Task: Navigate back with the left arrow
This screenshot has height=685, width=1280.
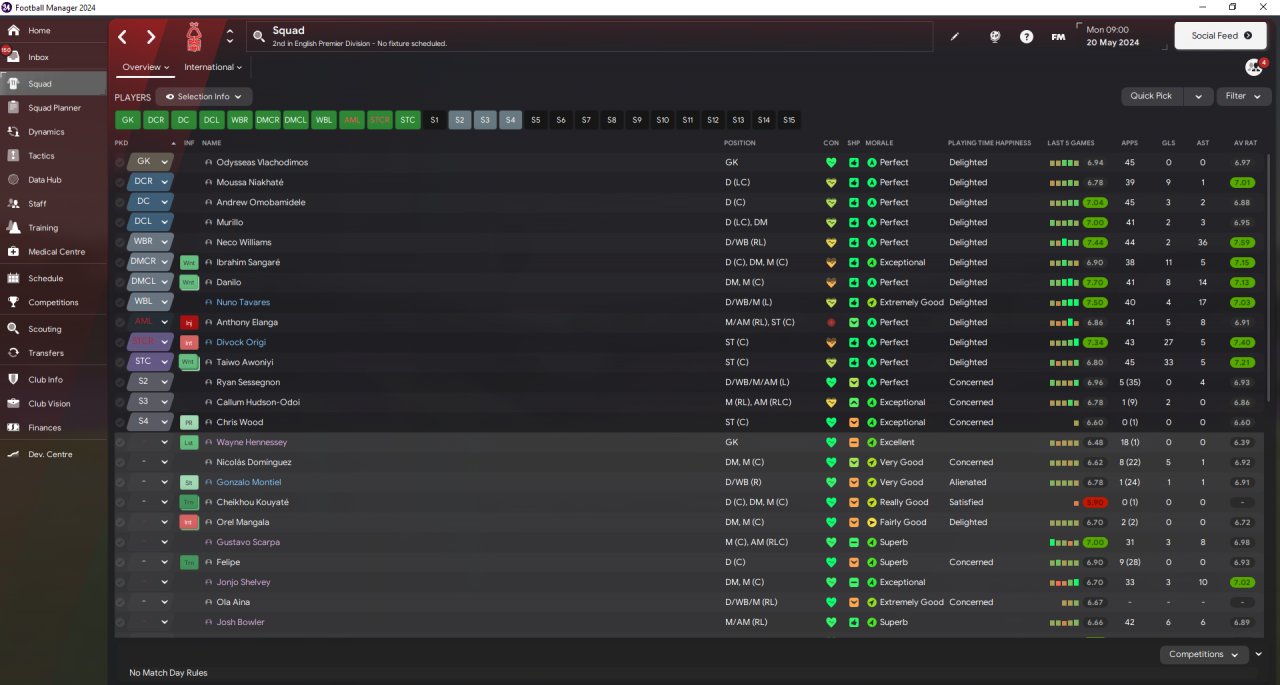Action: pos(123,37)
